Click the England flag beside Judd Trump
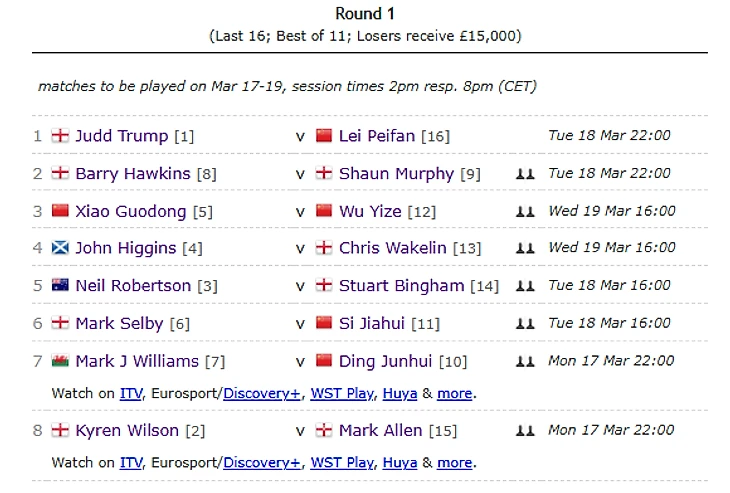 (60, 135)
